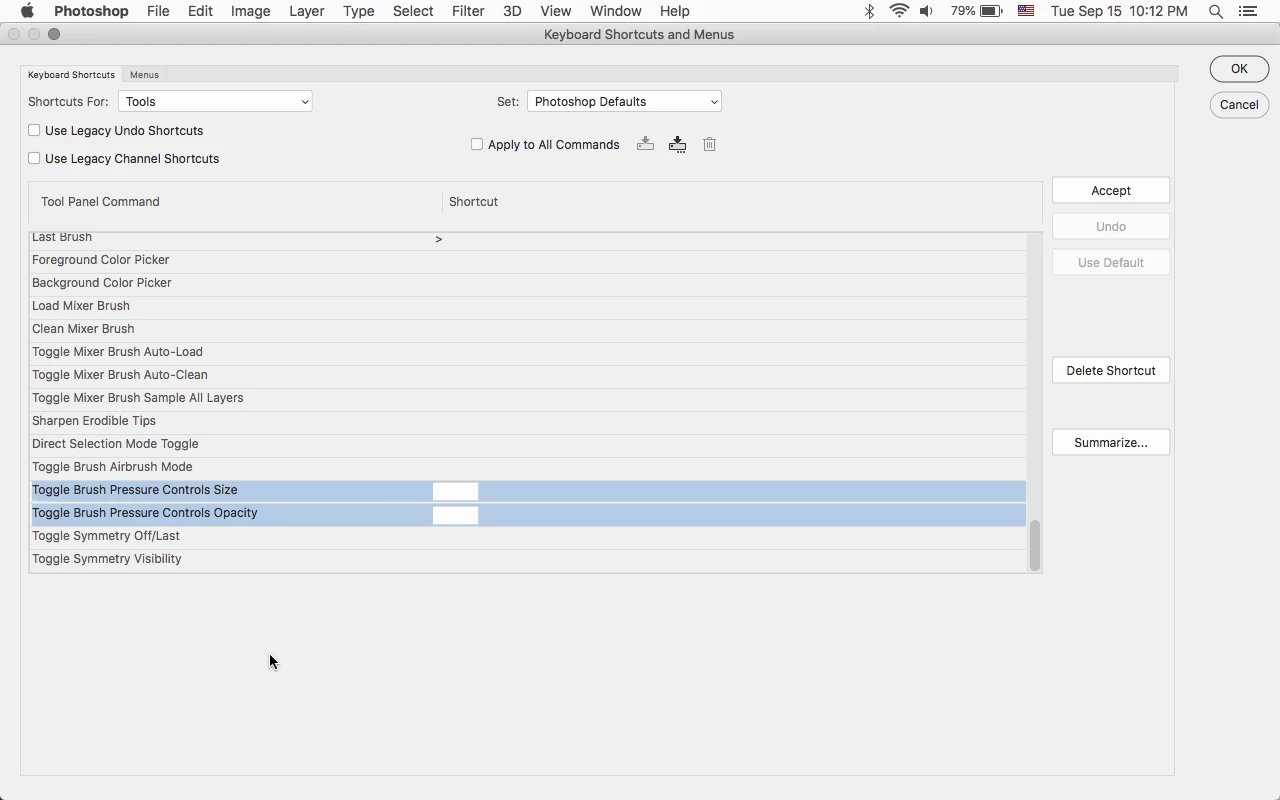Image resolution: width=1280 pixels, height=800 pixels.
Task: Open the 3D menu
Action: coord(512,11)
